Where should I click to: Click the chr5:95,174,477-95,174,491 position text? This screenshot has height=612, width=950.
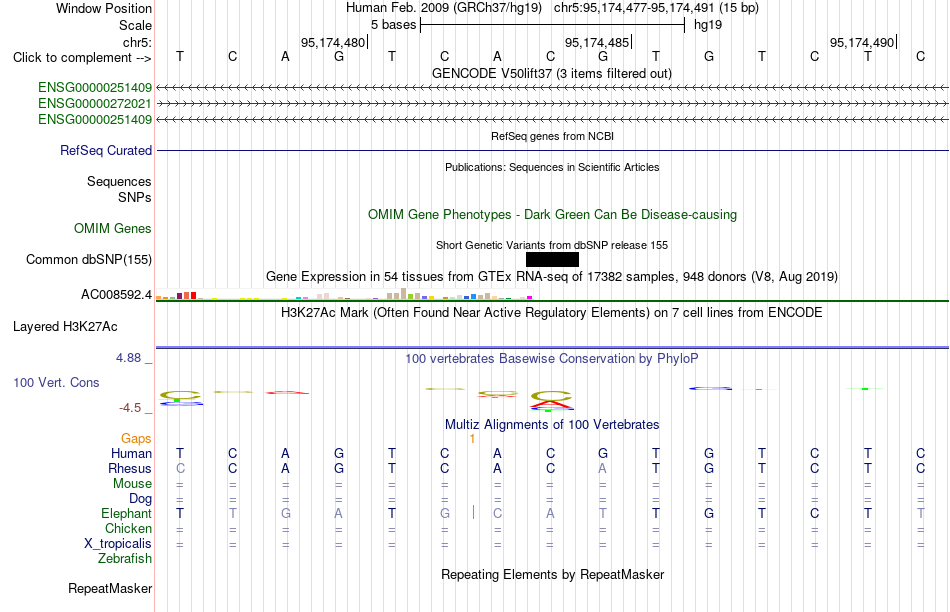coord(656,8)
